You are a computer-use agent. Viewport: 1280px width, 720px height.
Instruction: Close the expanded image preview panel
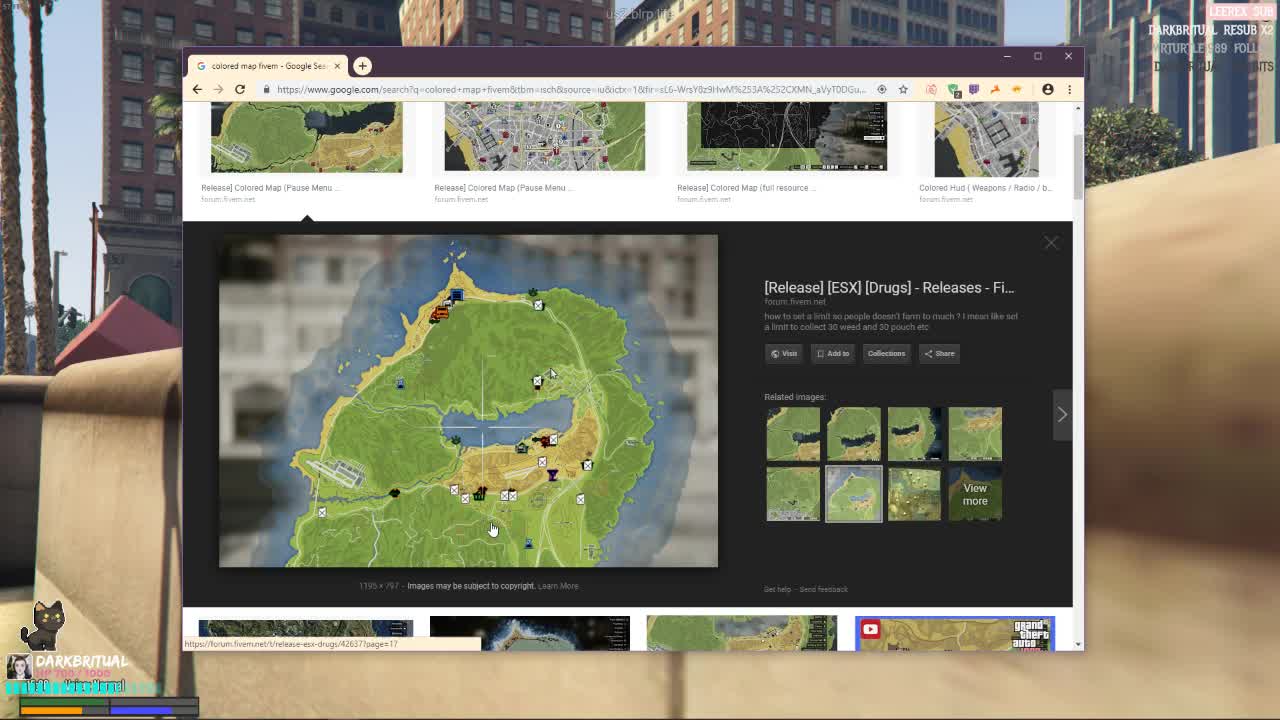click(1051, 243)
